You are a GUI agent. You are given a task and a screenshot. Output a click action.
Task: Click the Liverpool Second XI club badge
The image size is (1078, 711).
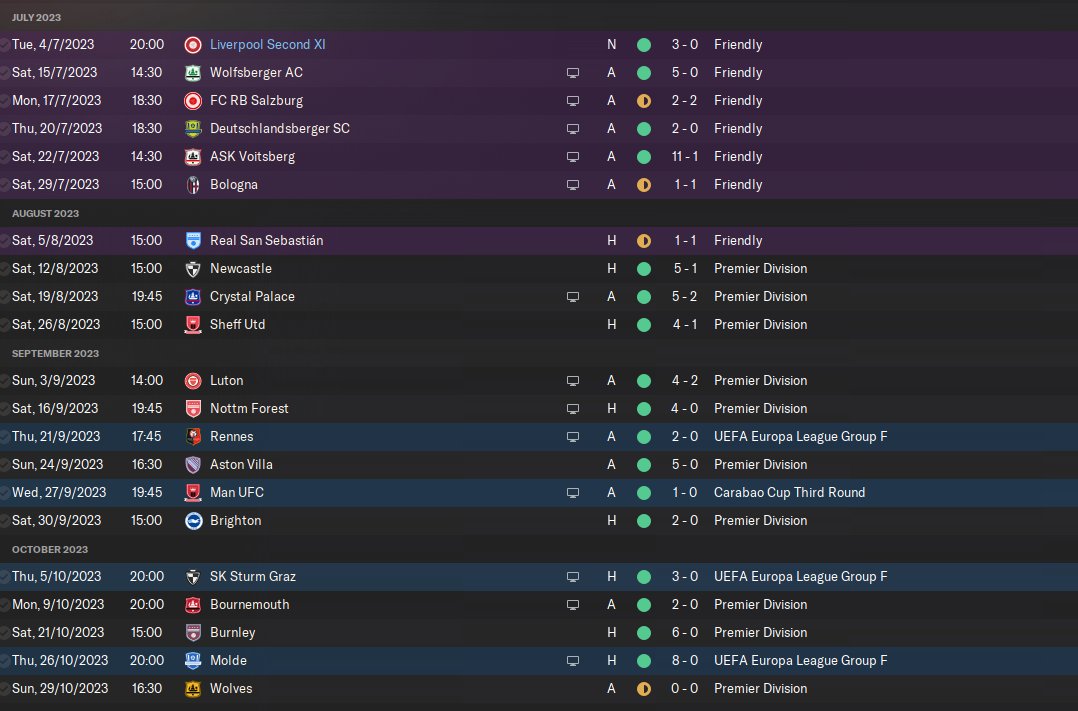[193, 45]
